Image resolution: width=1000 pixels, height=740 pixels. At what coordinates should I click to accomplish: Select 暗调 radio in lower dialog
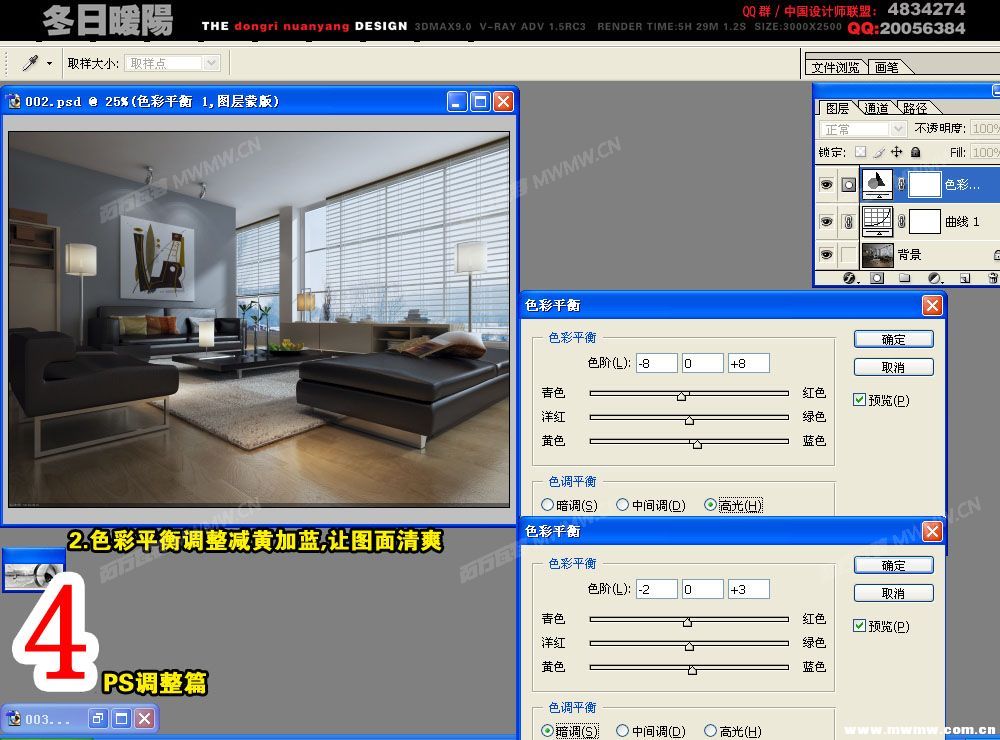547,730
